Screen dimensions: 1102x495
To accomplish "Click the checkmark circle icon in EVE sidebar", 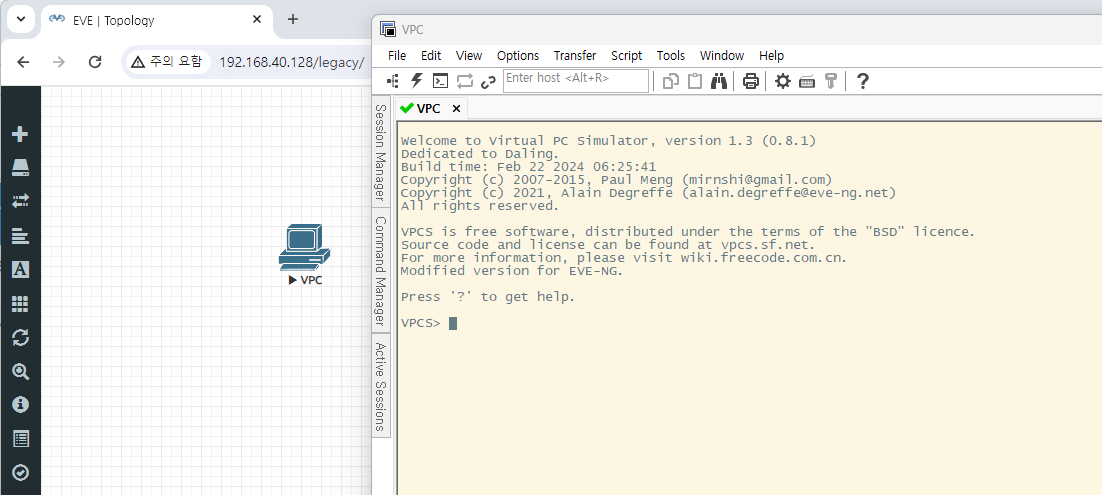I will pos(20,472).
